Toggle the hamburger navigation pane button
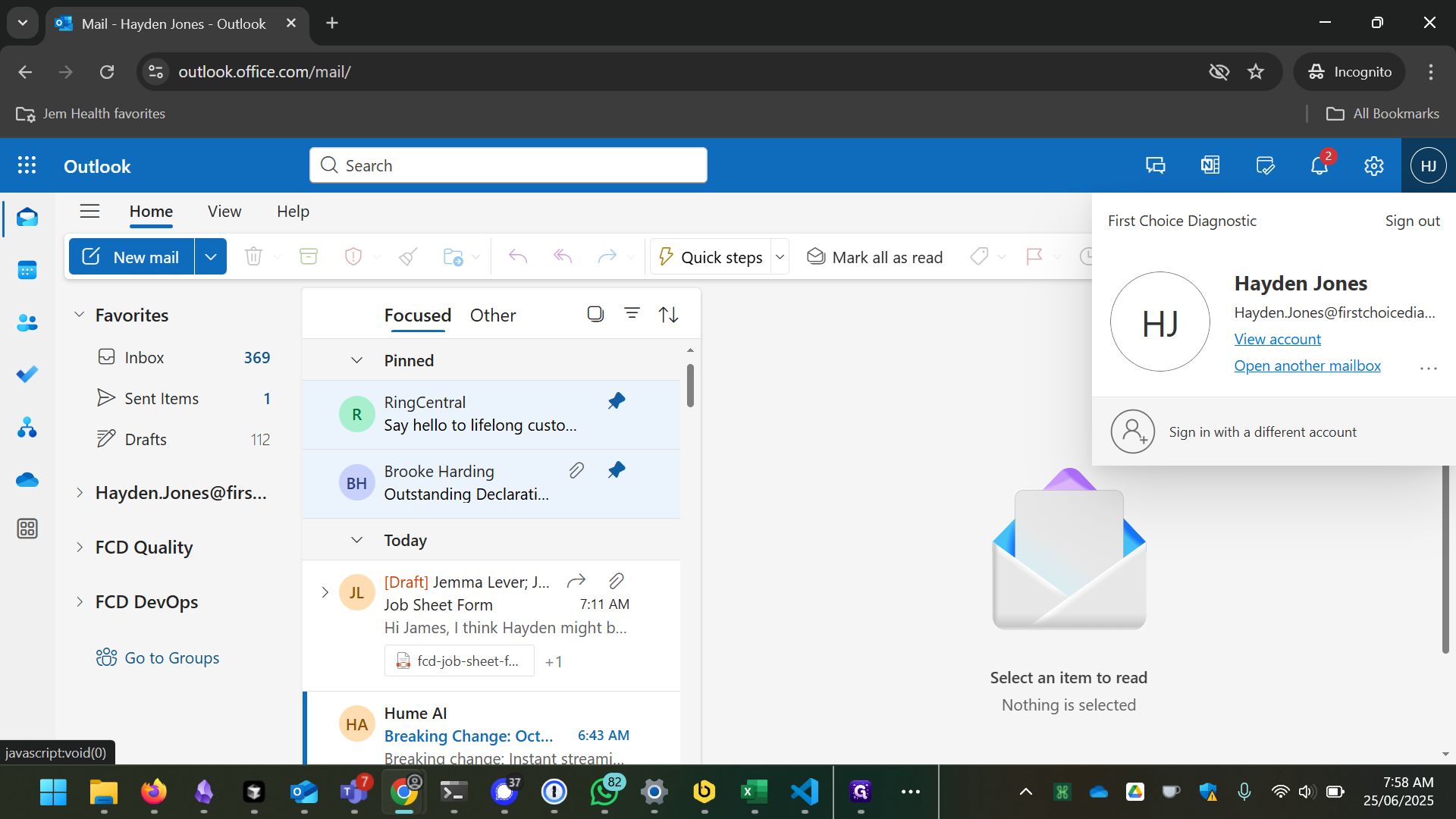Screen dimensions: 1456x819 click(x=89, y=212)
